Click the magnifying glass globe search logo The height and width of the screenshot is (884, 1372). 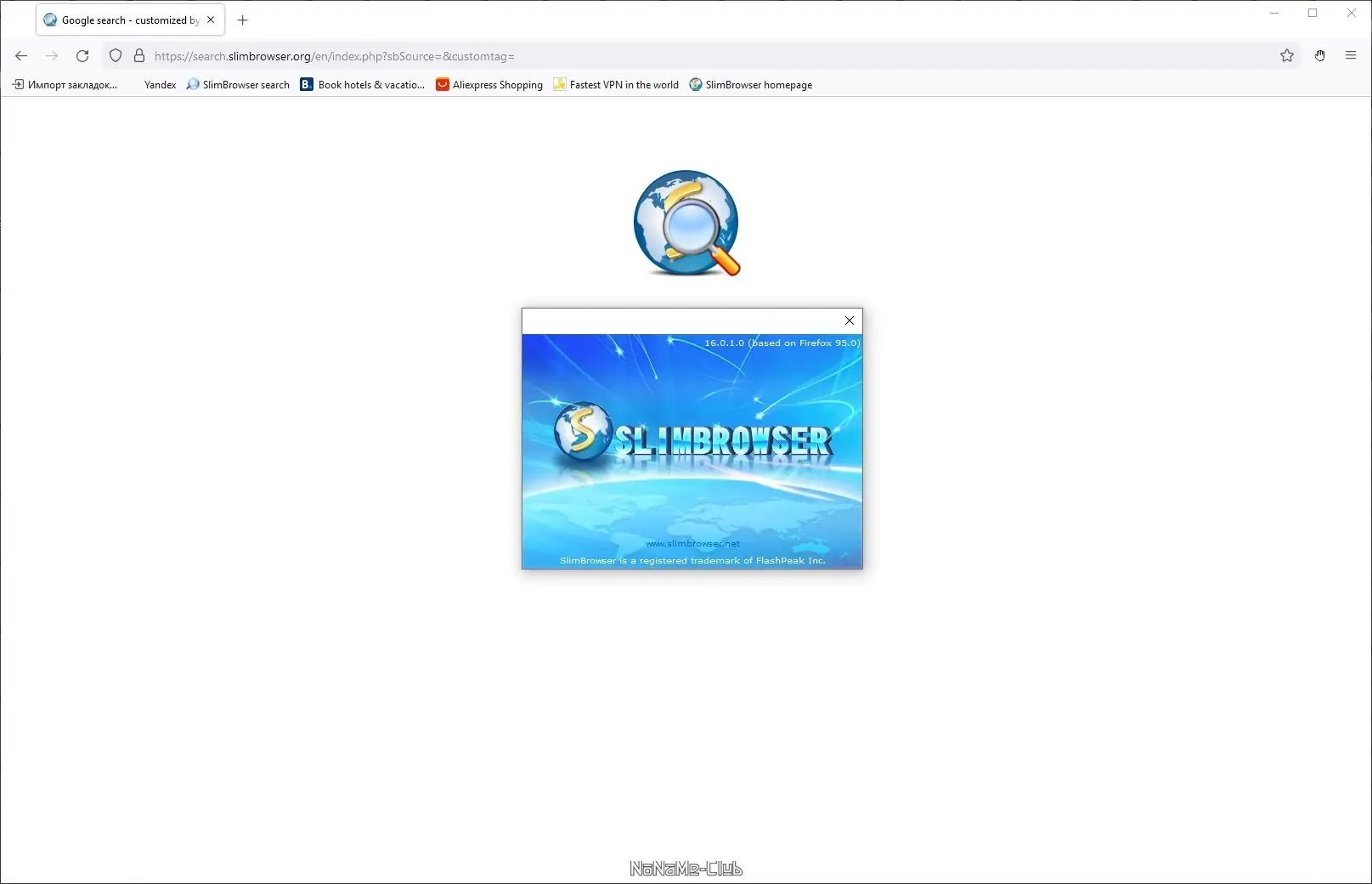point(686,224)
